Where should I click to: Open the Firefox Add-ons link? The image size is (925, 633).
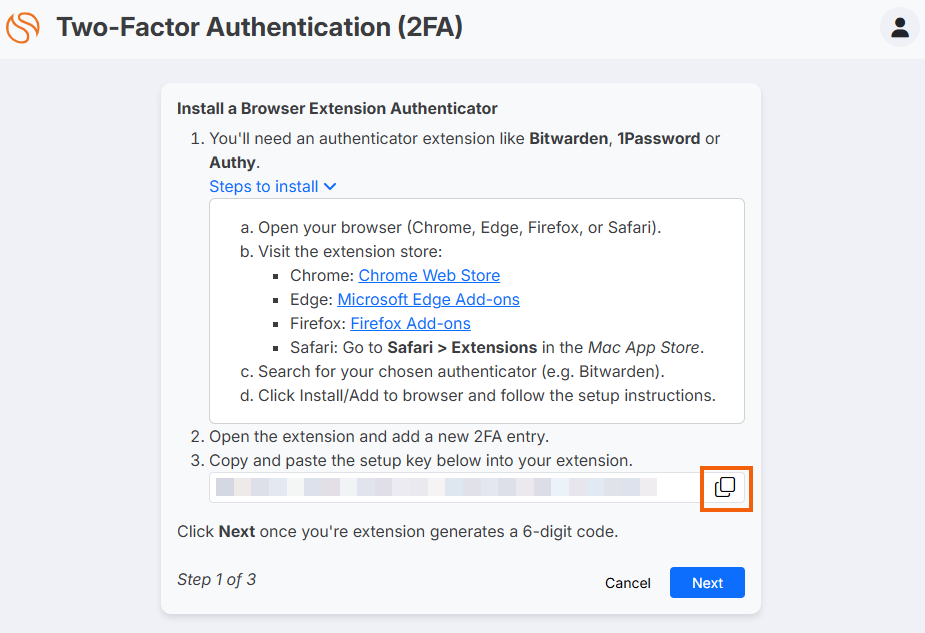click(x=411, y=324)
